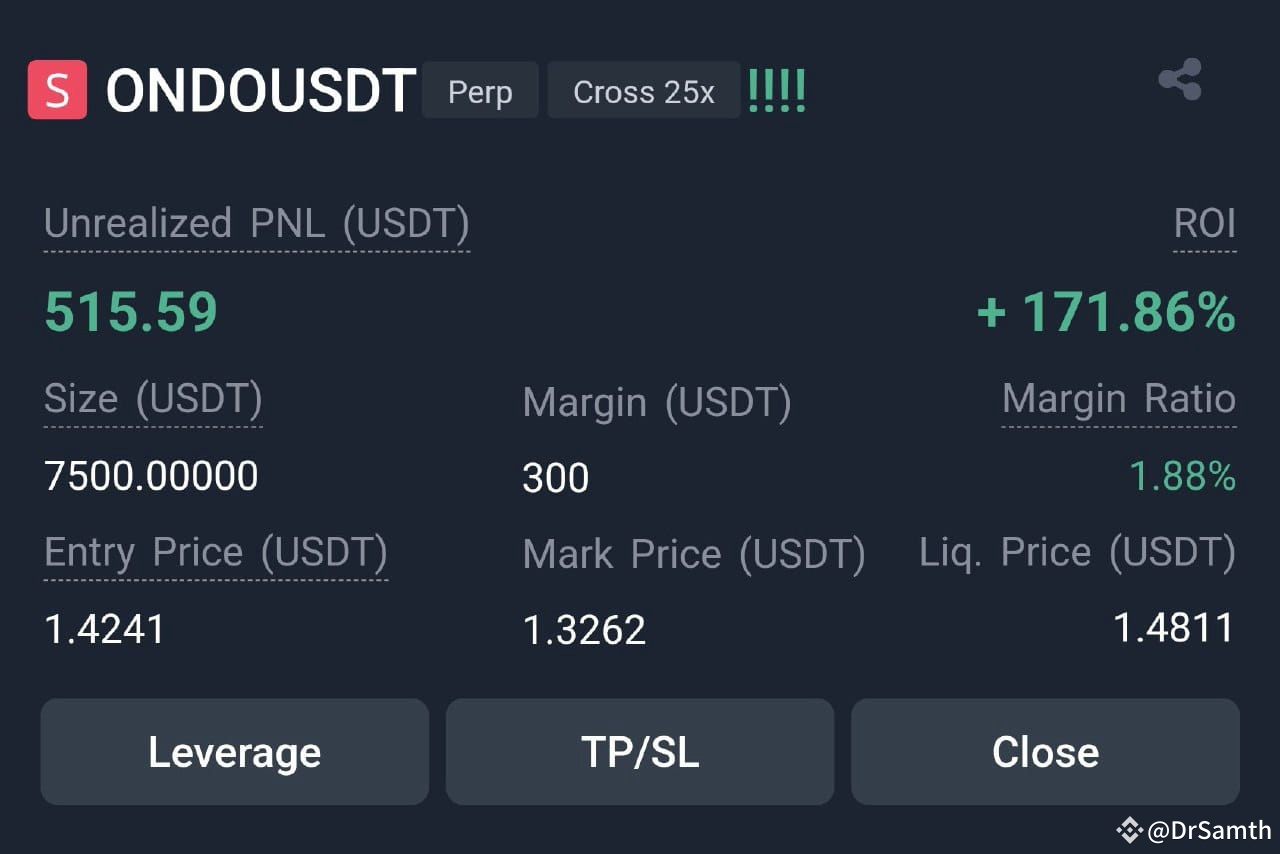Click the green 1.88% margin ratio value
The height and width of the screenshot is (854, 1280).
coord(1185,477)
